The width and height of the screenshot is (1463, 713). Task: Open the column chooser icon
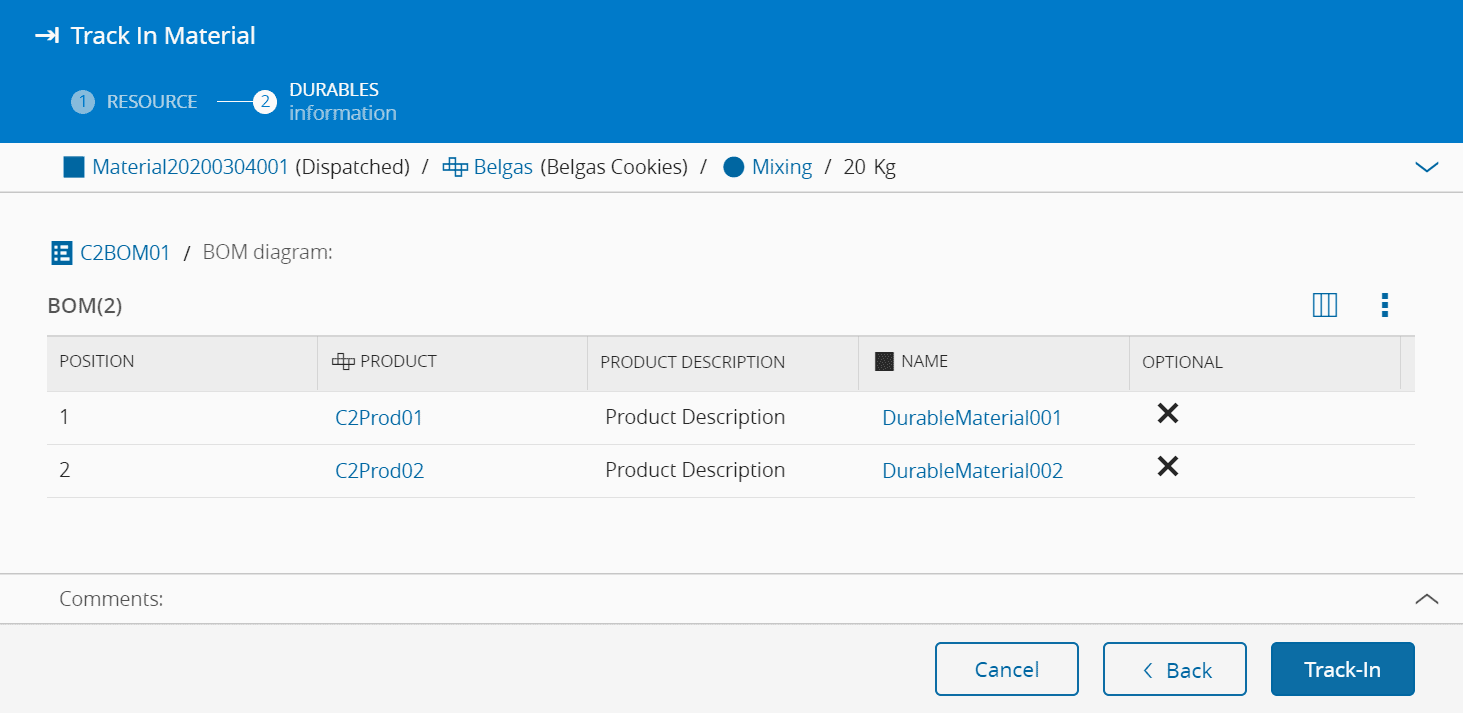[x=1324, y=305]
